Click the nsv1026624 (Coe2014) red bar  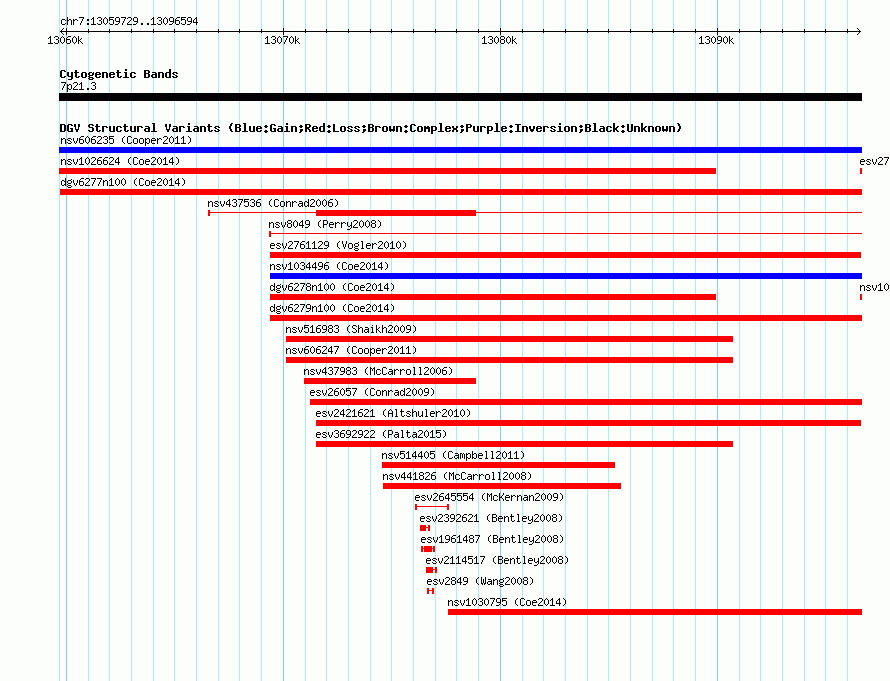click(387, 171)
